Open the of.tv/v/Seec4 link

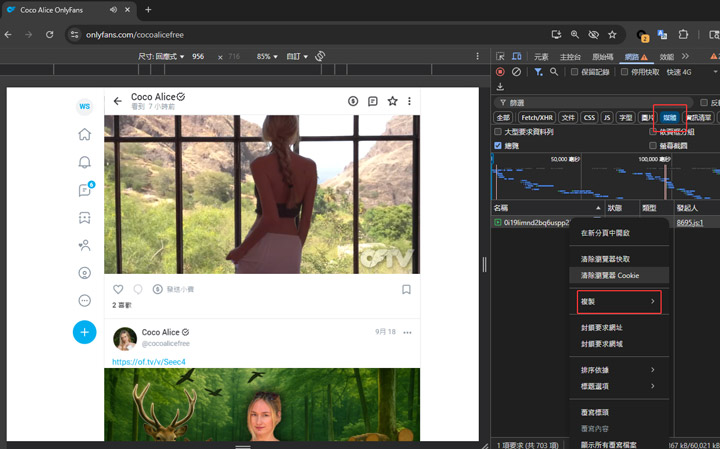pos(149,361)
